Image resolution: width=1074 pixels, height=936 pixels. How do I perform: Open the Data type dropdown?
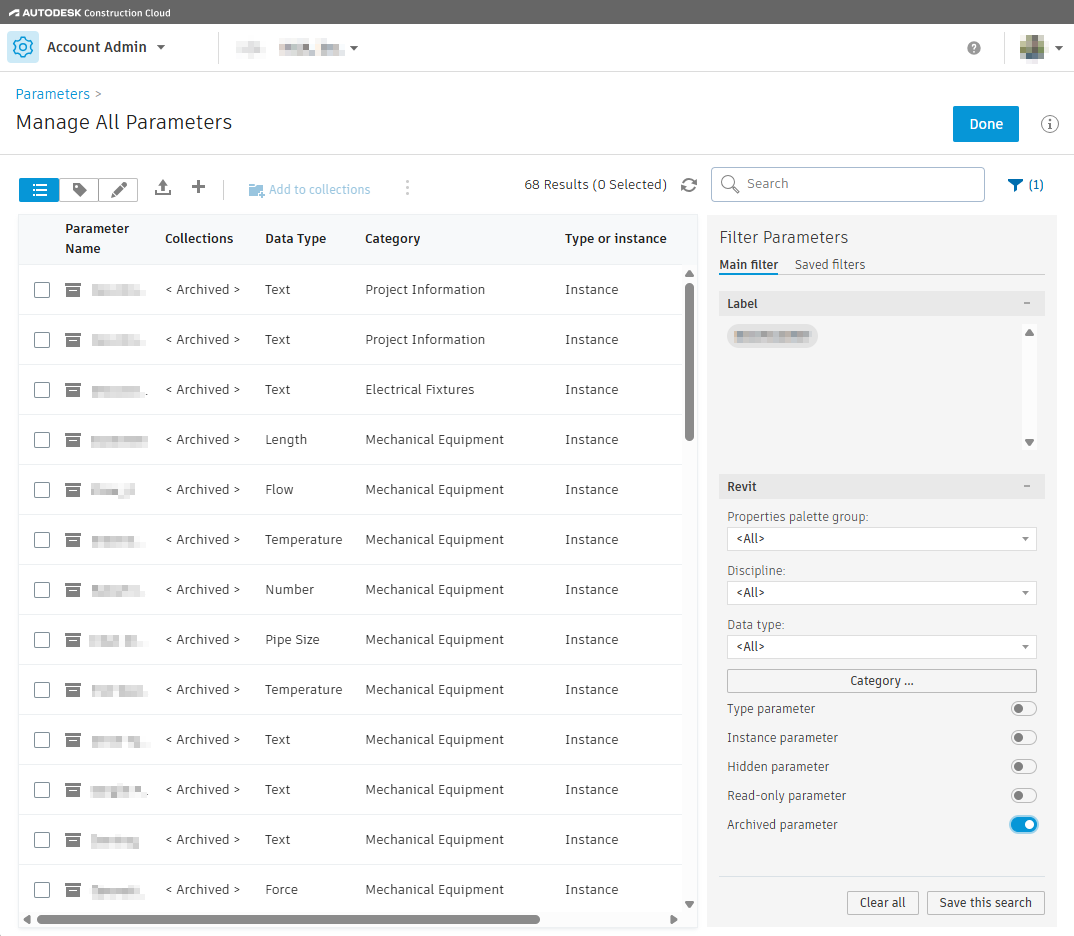tap(881, 646)
